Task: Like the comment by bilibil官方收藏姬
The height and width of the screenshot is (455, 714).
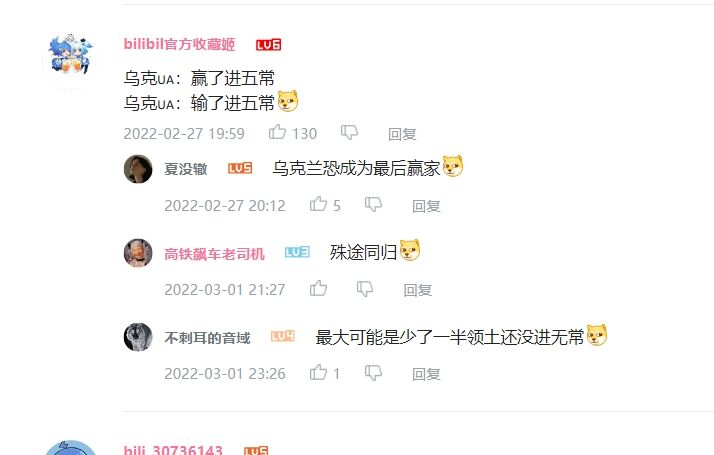Action: [277, 132]
